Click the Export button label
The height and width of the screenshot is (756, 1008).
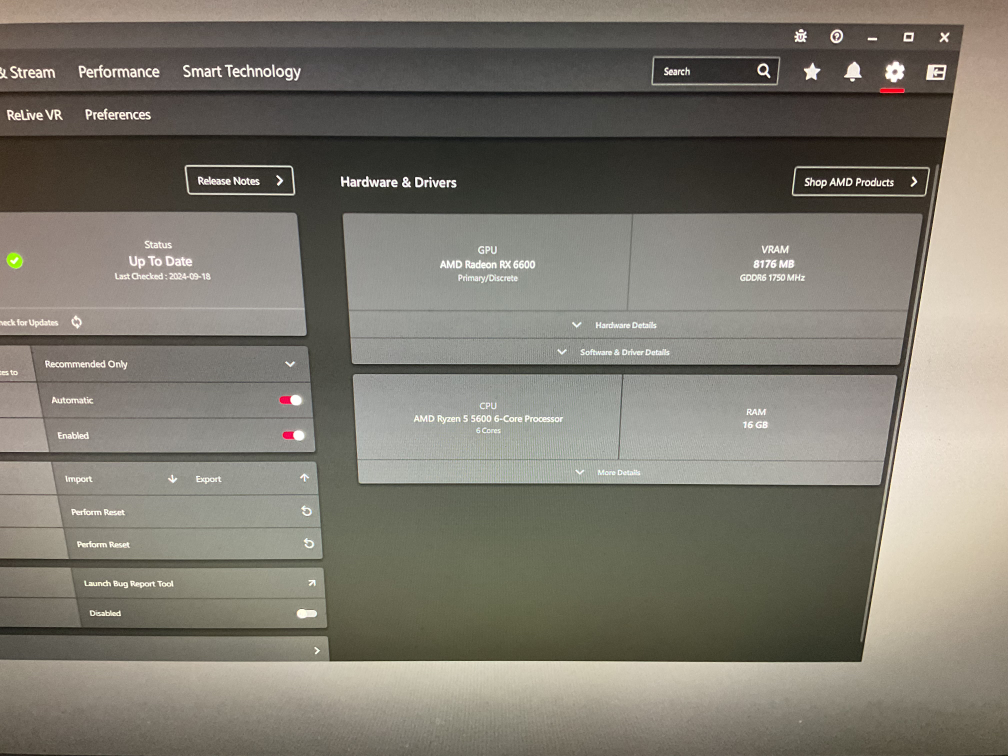point(208,479)
